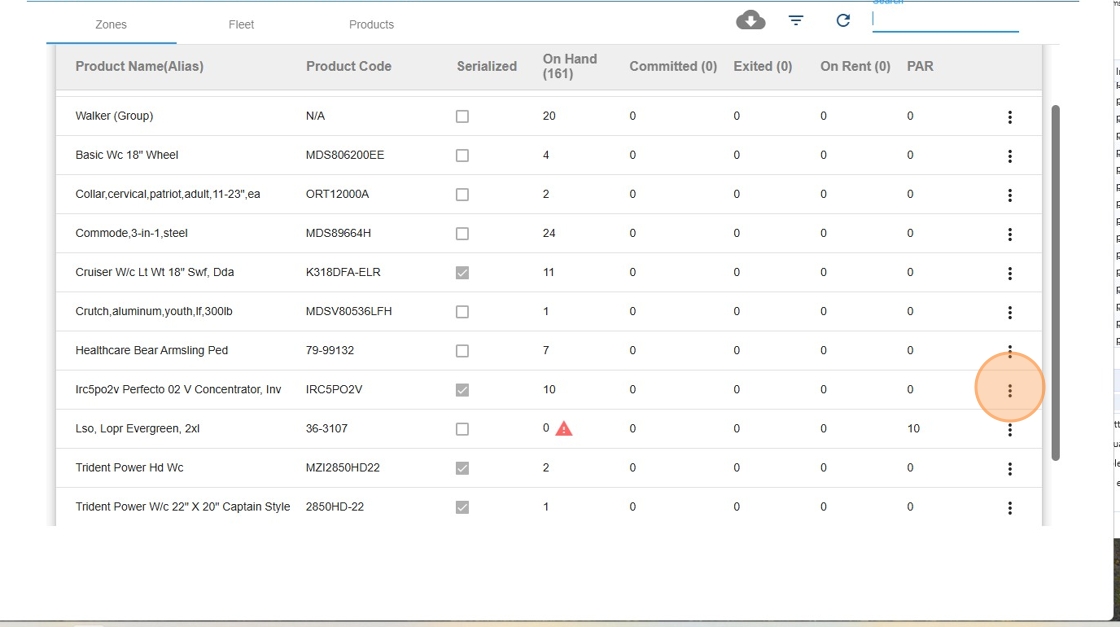This screenshot has width=1120, height=627.
Task: Click PAR value 10 for Lso Lopr
Action: click(x=914, y=428)
